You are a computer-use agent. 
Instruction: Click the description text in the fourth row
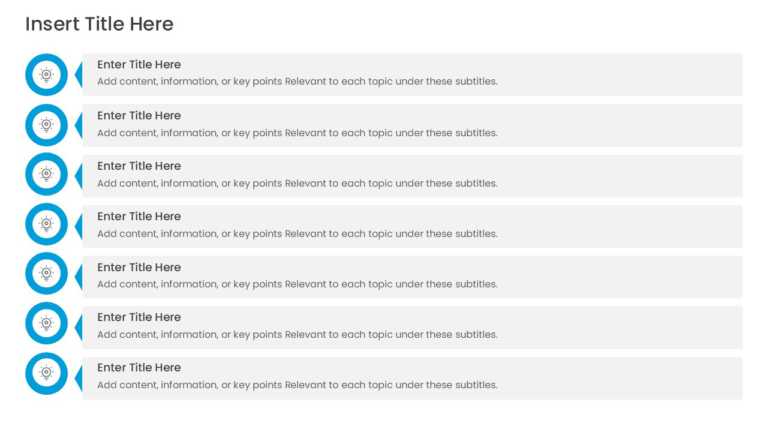[297, 234]
